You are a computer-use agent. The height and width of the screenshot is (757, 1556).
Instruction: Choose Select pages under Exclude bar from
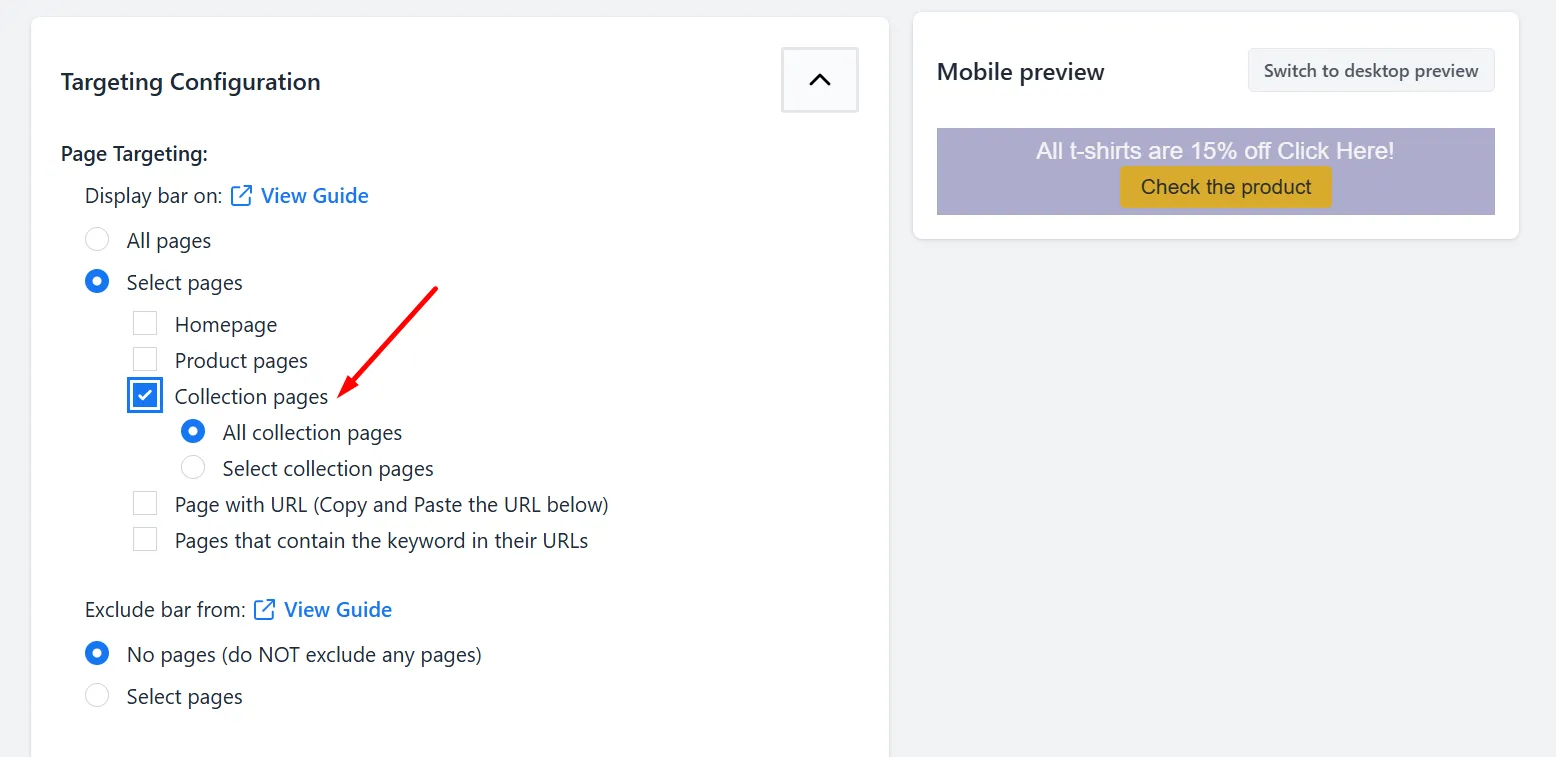click(x=97, y=696)
